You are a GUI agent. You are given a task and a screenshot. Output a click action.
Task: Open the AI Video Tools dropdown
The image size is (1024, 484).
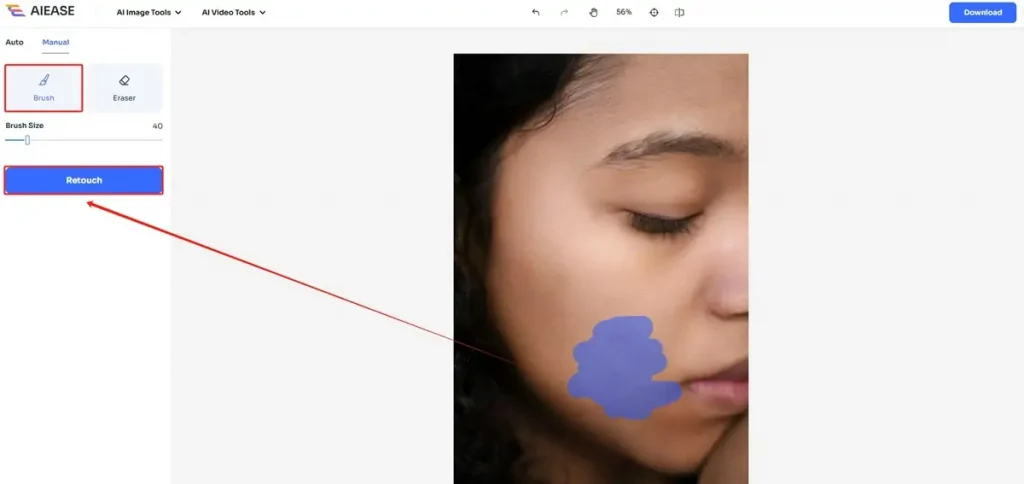coord(233,13)
